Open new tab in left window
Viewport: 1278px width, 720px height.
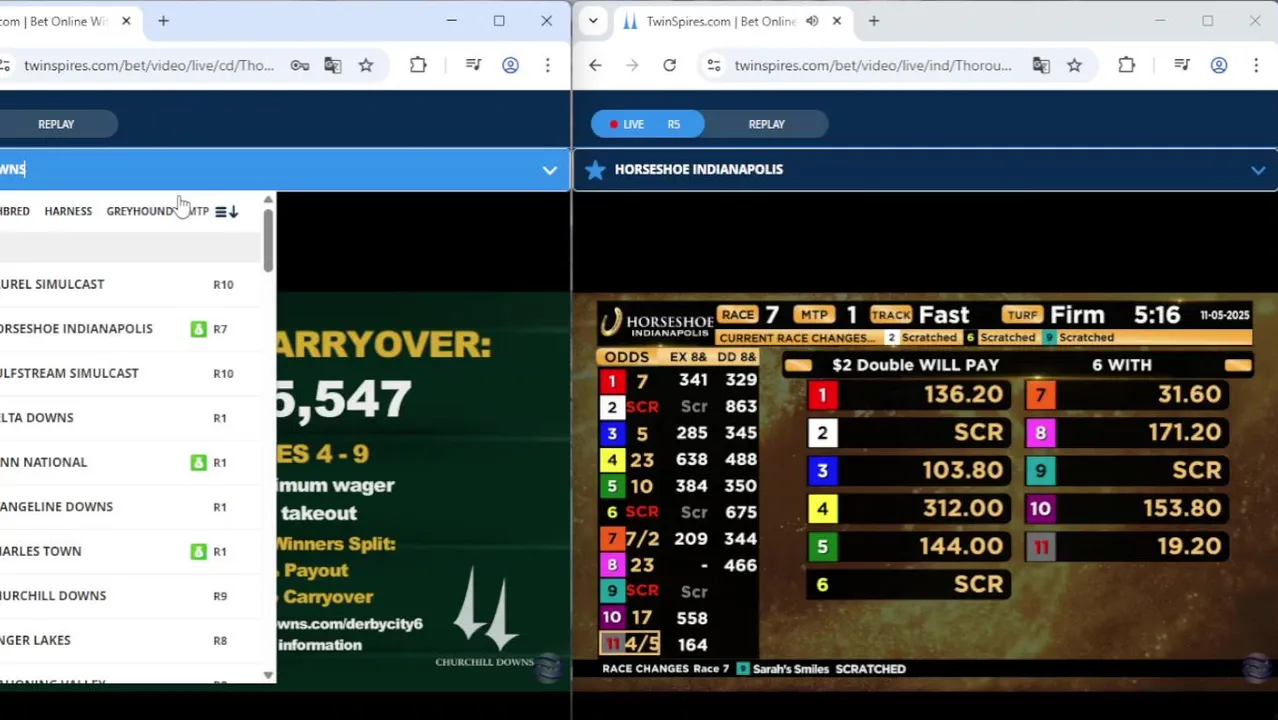point(163,20)
